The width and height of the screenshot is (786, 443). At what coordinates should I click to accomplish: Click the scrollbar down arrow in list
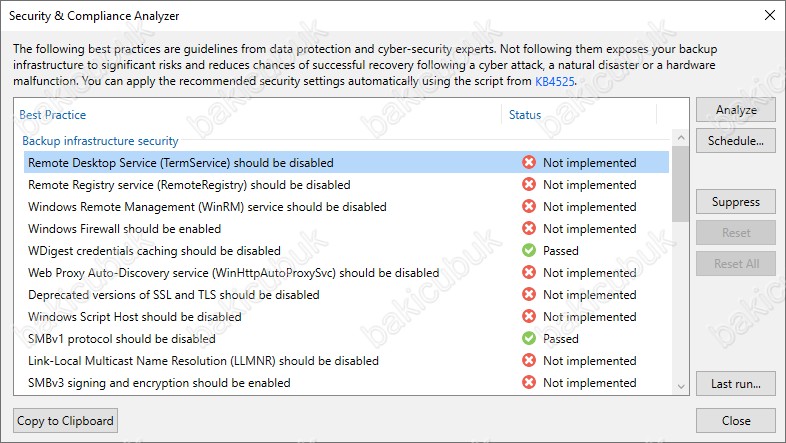[x=681, y=386]
